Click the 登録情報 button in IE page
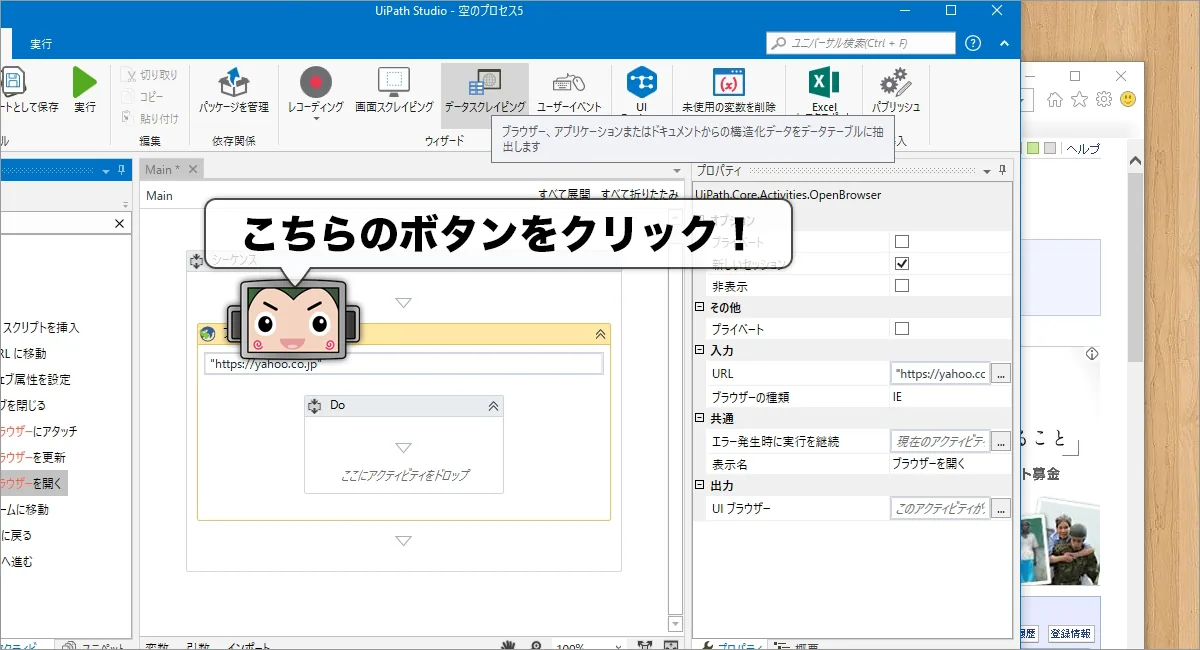Viewport: 1200px width, 650px height. pos(1071,633)
